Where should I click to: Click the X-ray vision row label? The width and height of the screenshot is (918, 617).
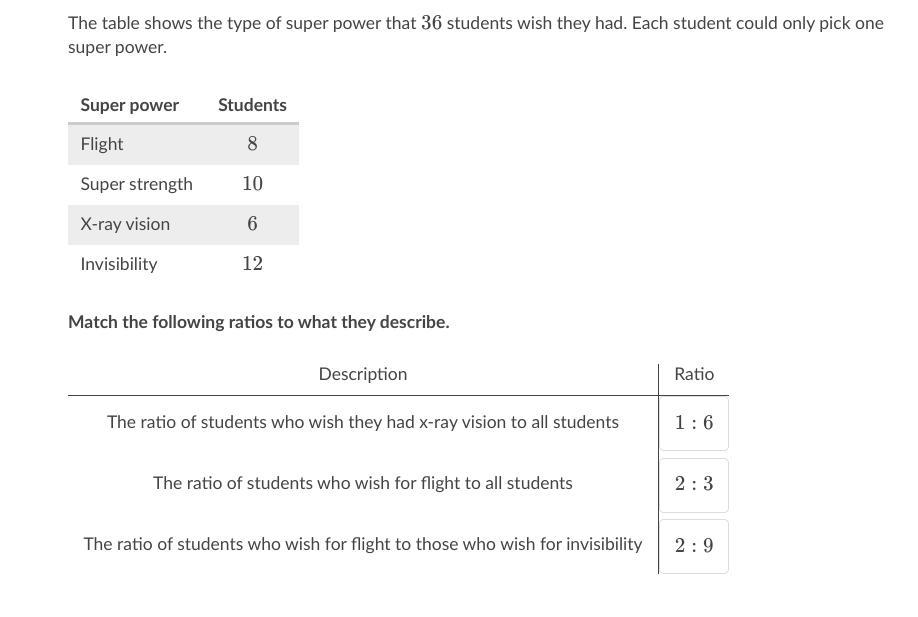[x=125, y=224]
